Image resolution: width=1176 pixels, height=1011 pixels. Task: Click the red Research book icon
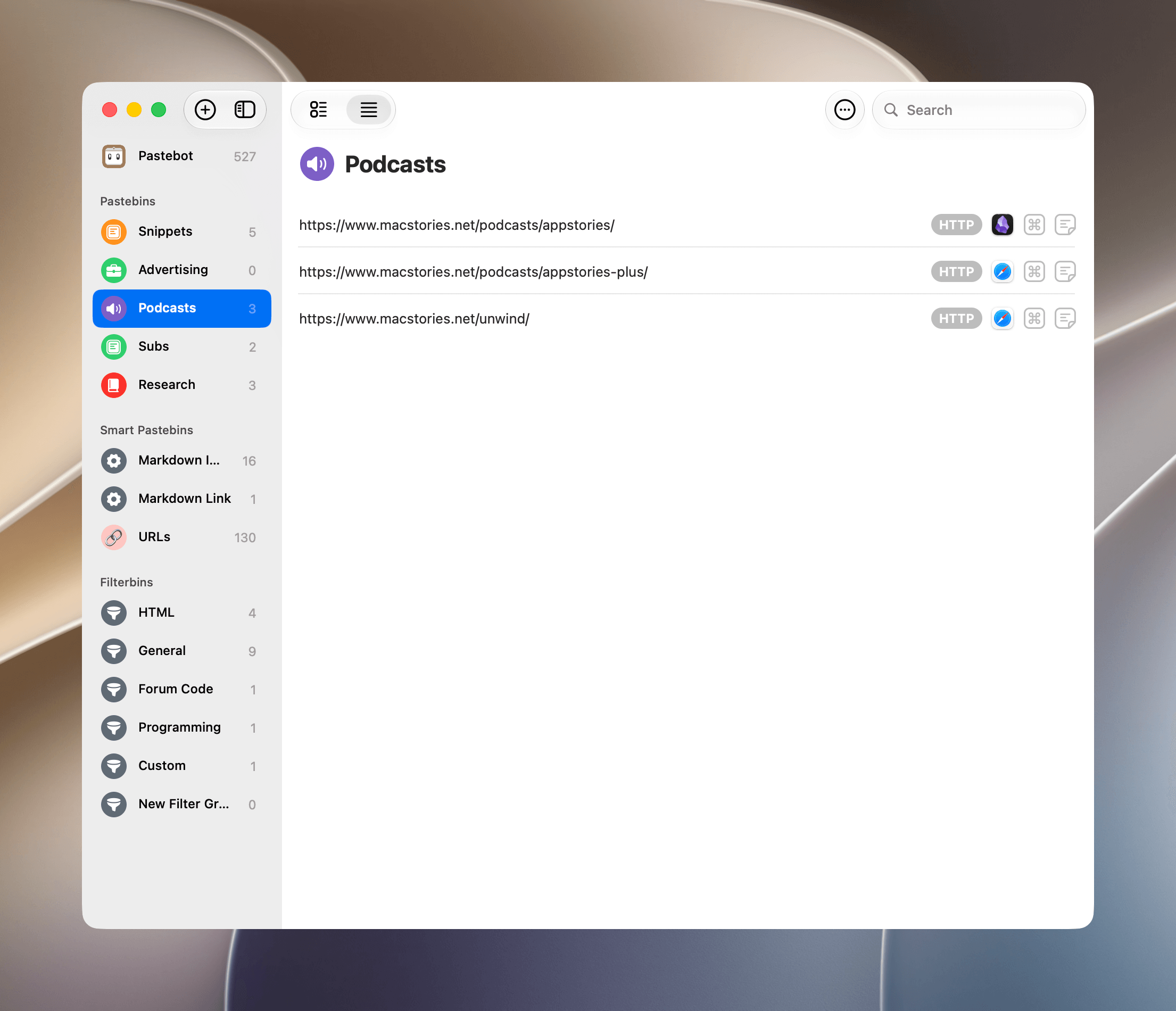(x=113, y=385)
